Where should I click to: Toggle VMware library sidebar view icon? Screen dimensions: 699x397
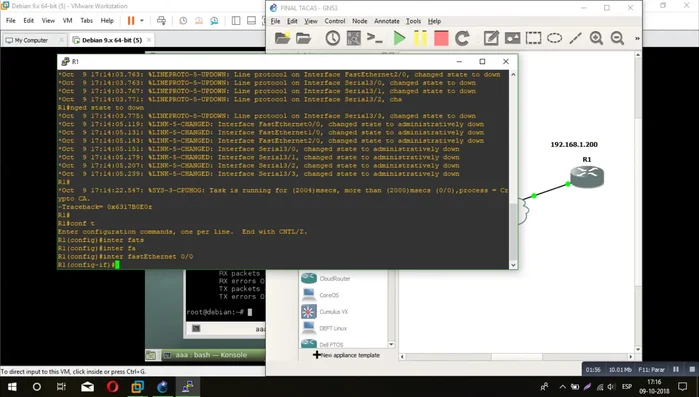[236, 20]
